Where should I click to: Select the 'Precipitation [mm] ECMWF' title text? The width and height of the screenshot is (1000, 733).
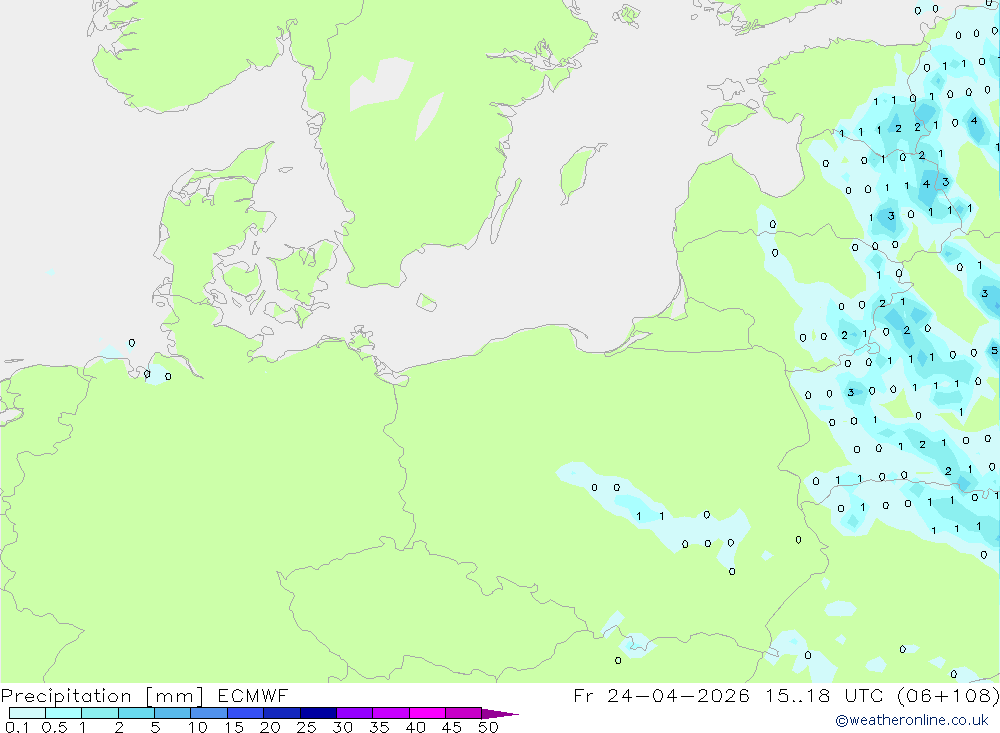pyautogui.click(x=145, y=695)
